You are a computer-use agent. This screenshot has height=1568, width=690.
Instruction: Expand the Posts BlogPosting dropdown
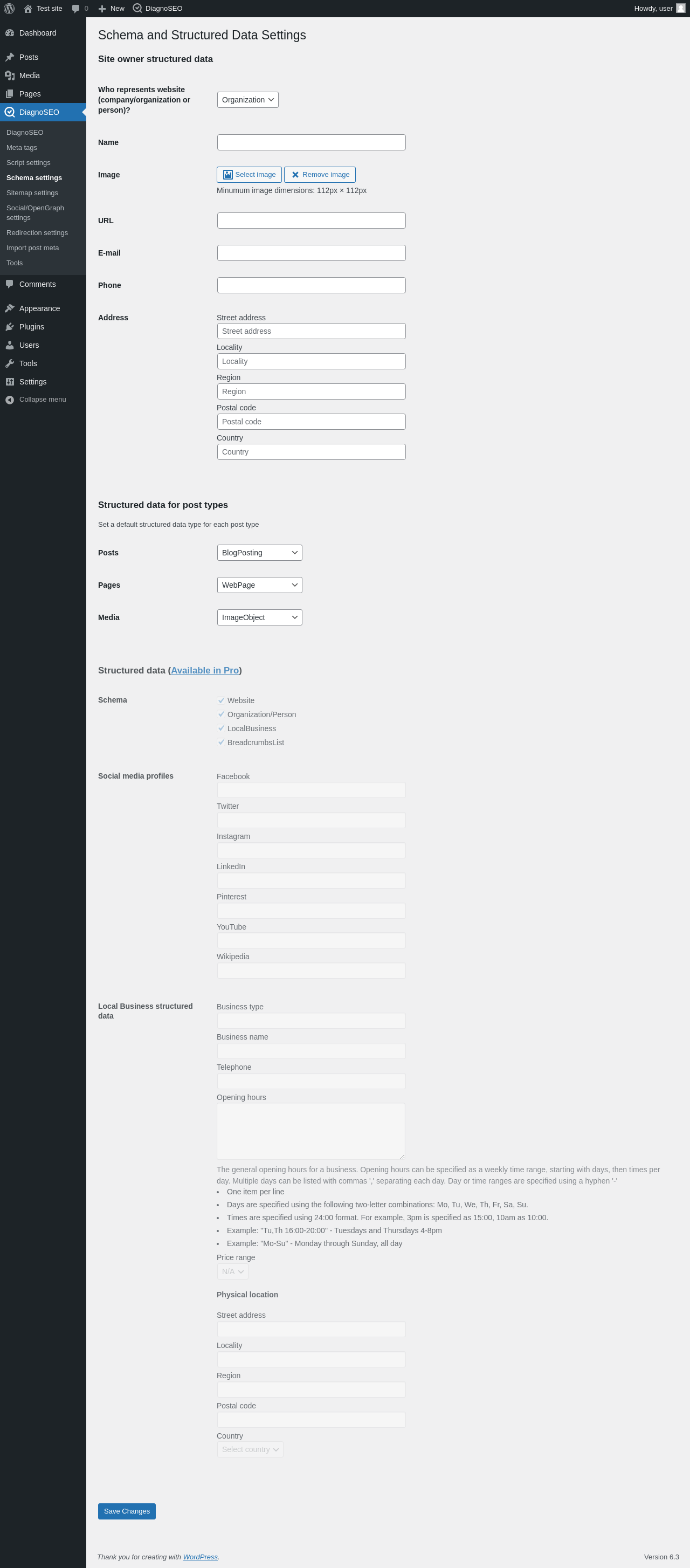click(260, 553)
